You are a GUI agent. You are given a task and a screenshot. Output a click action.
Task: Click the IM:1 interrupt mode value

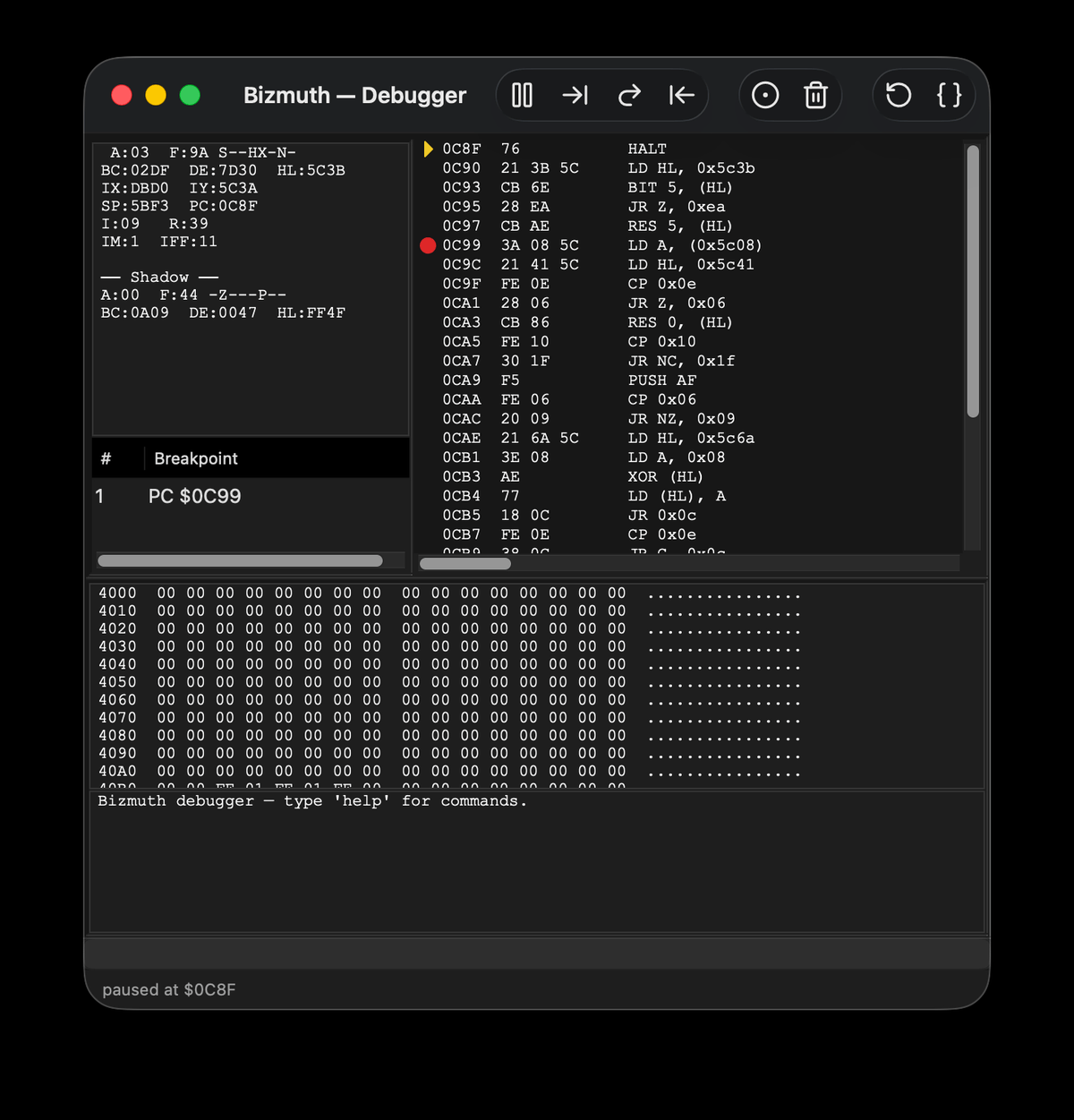coord(120,242)
